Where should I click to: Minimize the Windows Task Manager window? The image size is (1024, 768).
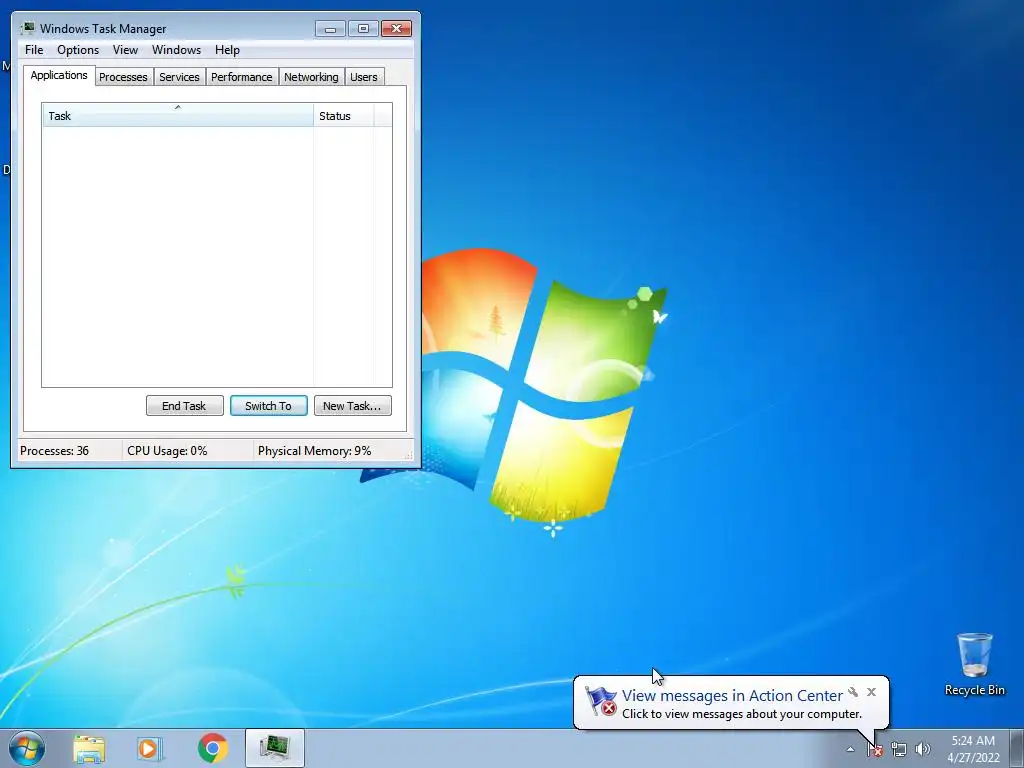coord(330,29)
